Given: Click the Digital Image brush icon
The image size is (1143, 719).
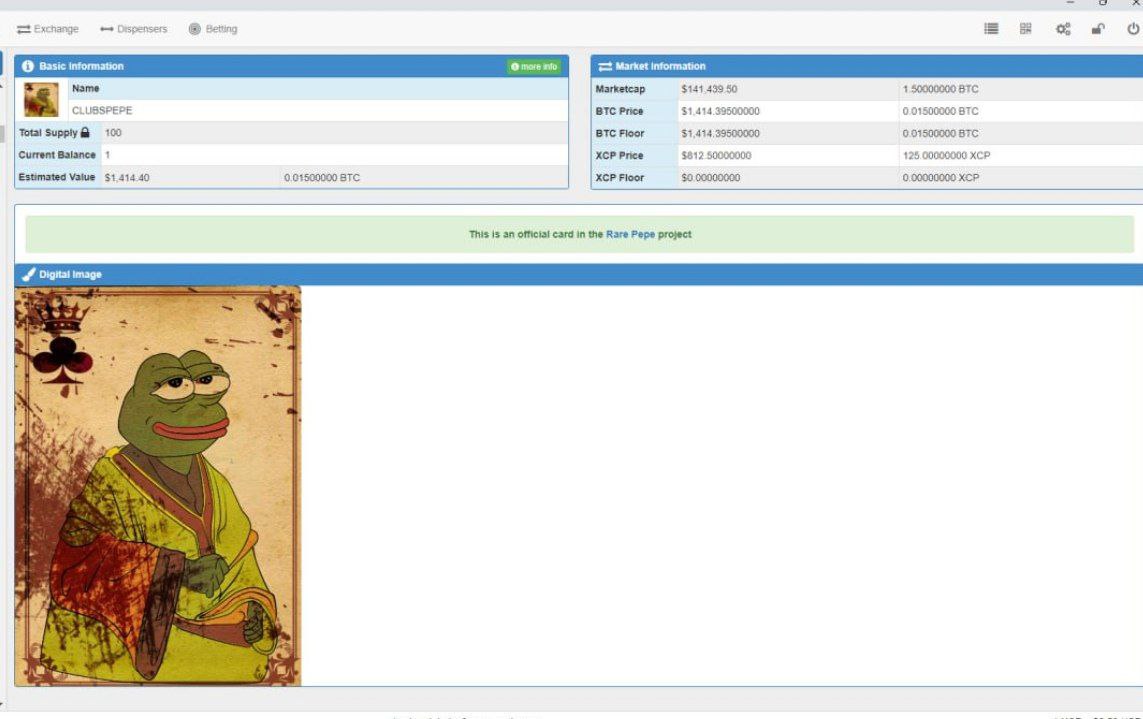Looking at the screenshot, I should pyautogui.click(x=28, y=274).
